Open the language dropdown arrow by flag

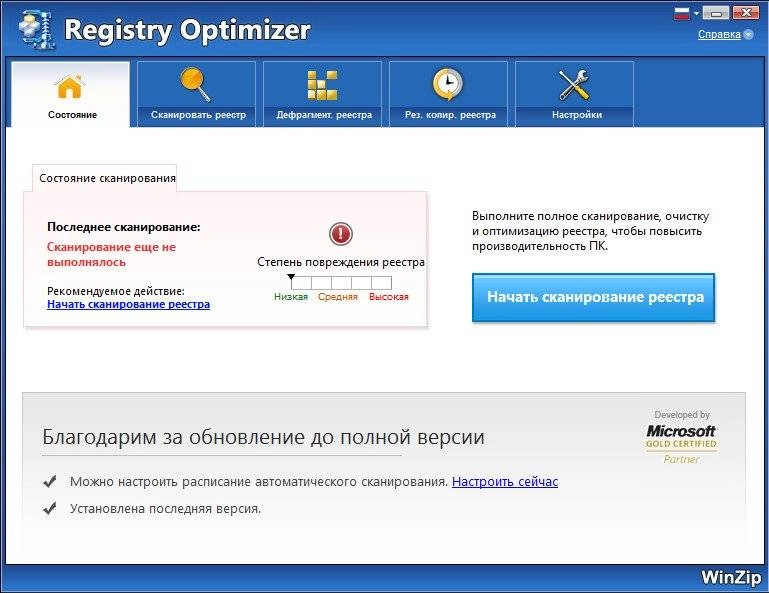click(696, 14)
